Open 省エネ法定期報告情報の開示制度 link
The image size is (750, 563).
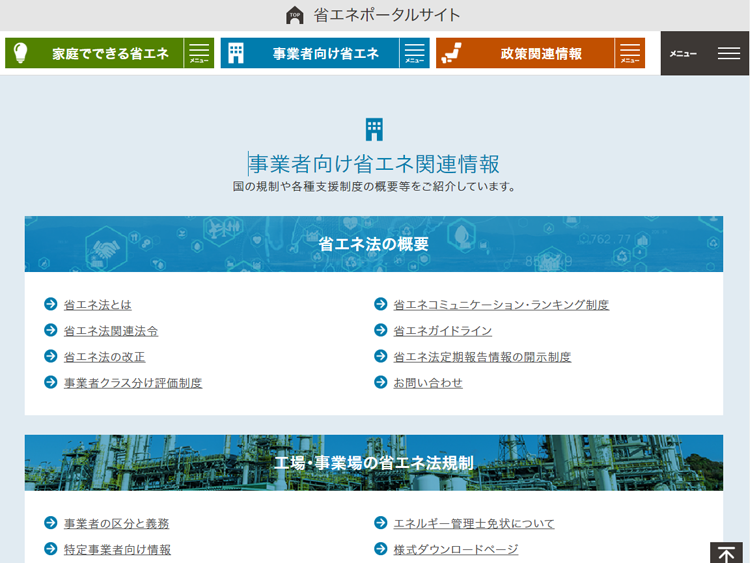pyautogui.click(x=482, y=357)
